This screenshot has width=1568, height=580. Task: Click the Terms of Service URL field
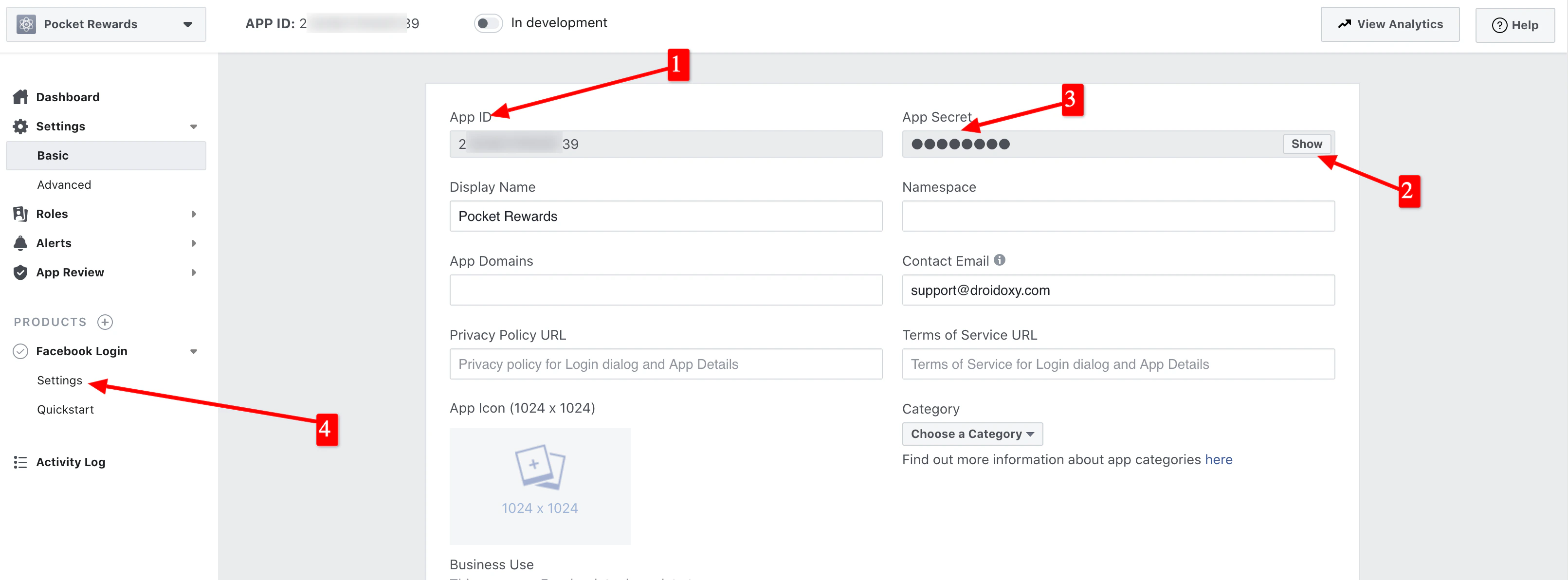tap(1118, 364)
